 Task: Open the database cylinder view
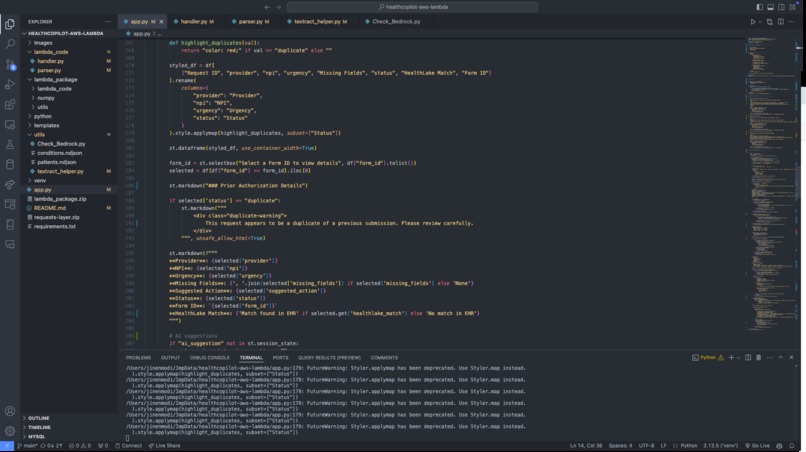click(x=10, y=165)
